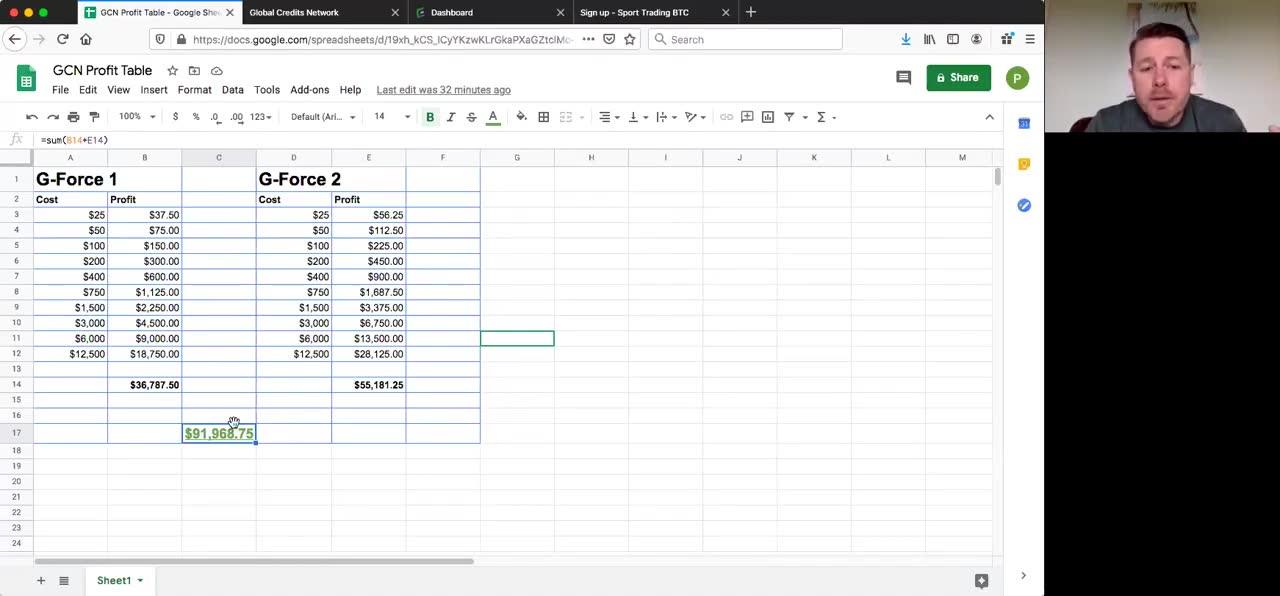The image size is (1280, 596).
Task: Open the borders options
Action: click(544, 117)
